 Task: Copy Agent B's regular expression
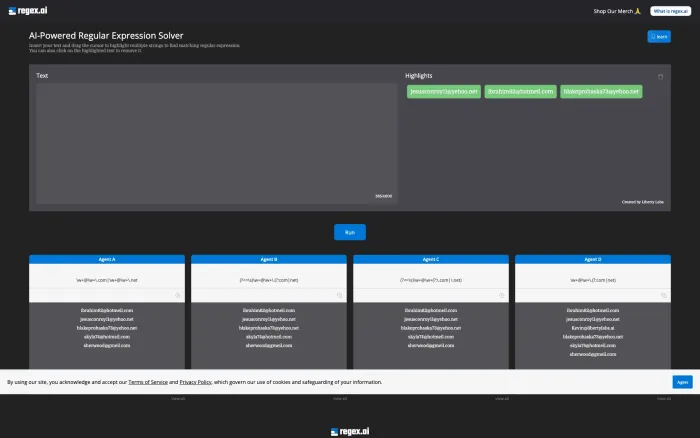(x=339, y=296)
